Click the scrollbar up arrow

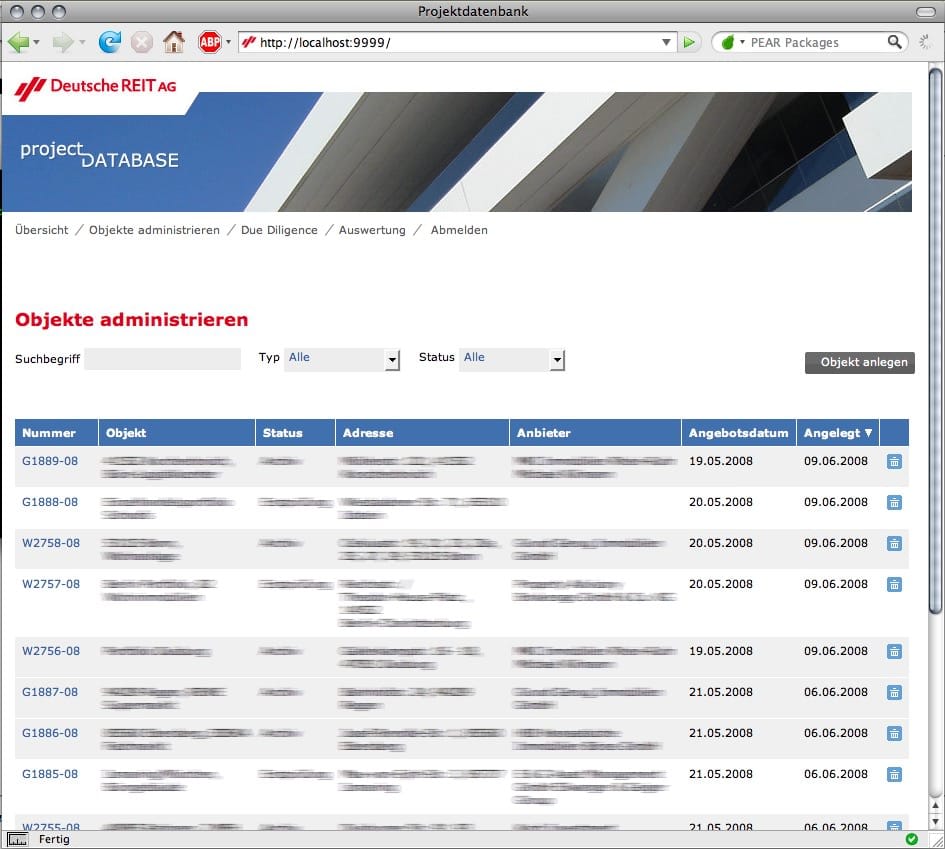(x=935, y=806)
